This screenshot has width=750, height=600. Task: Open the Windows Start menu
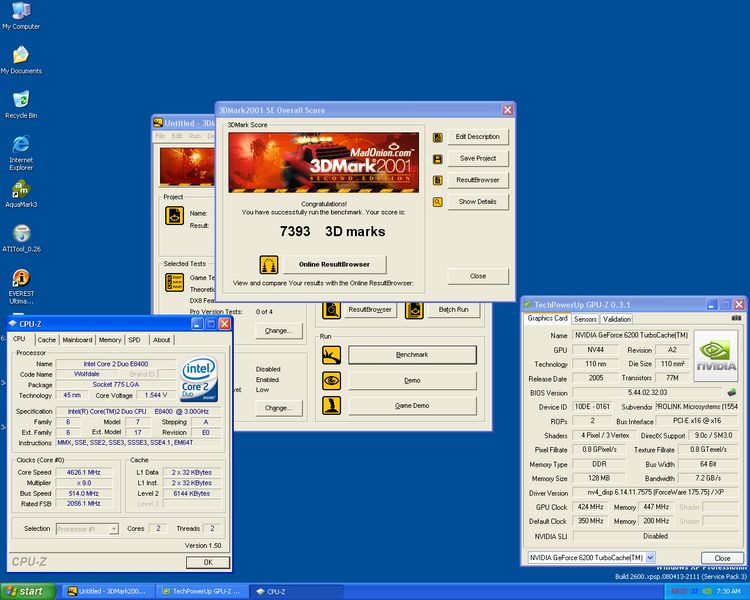pos(28,591)
